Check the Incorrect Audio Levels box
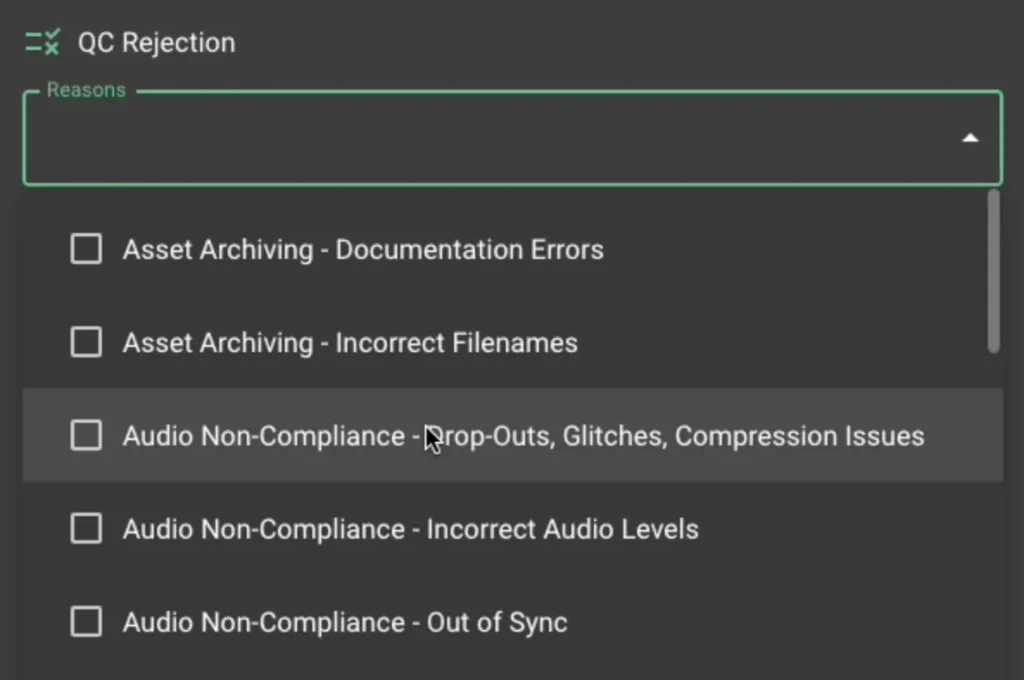Image resolution: width=1024 pixels, height=680 pixels. click(86, 529)
